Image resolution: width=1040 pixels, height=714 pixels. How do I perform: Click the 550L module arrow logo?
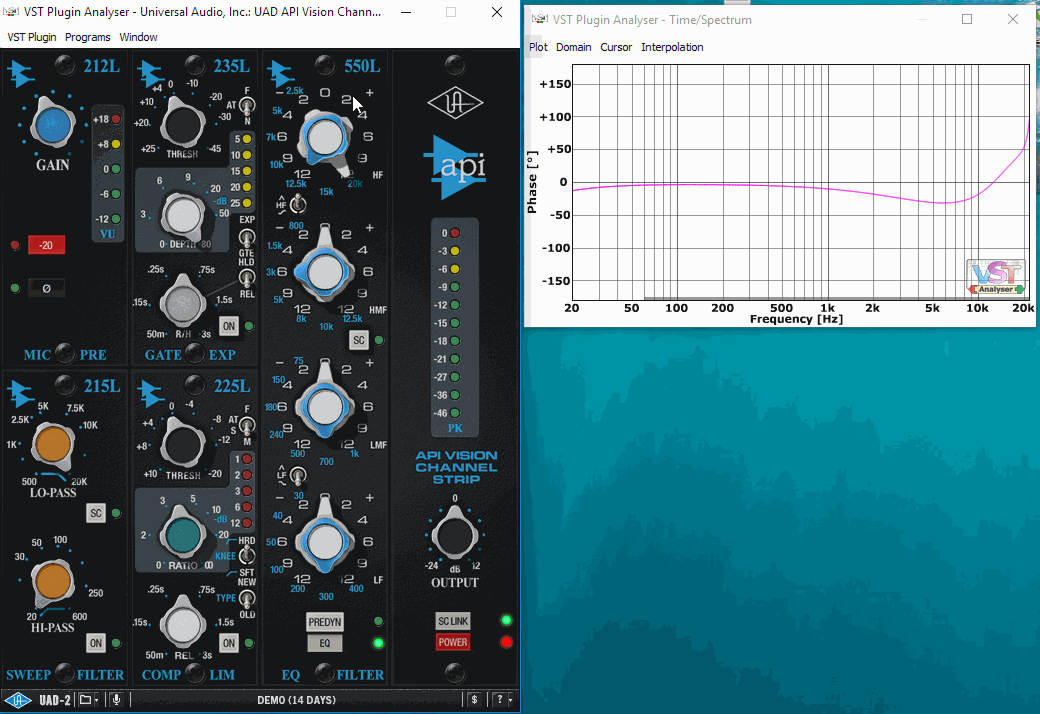281,72
